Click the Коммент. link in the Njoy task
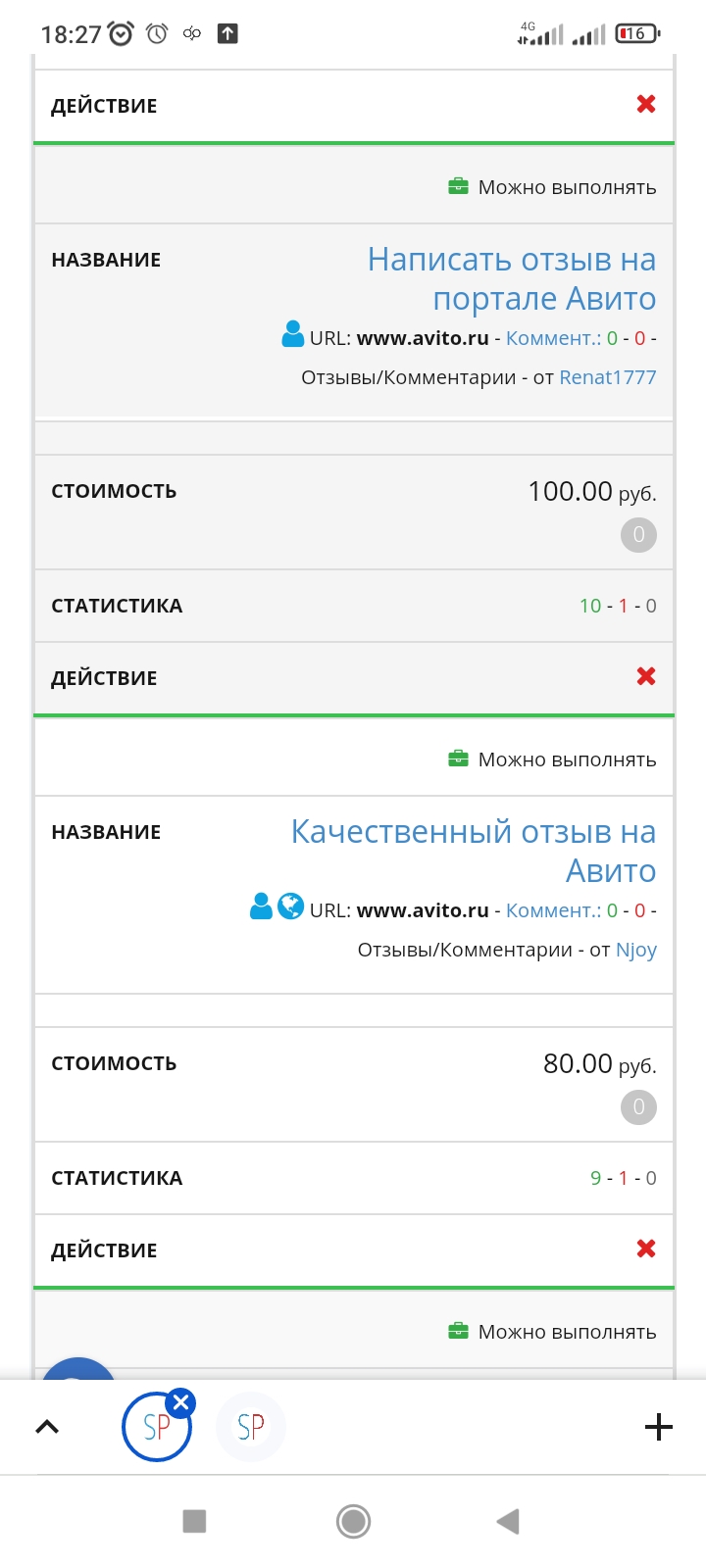 [553, 910]
